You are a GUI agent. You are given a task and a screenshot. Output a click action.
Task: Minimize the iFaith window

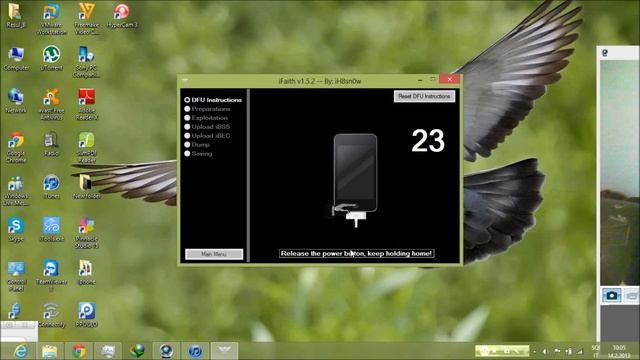pyautogui.click(x=420, y=80)
